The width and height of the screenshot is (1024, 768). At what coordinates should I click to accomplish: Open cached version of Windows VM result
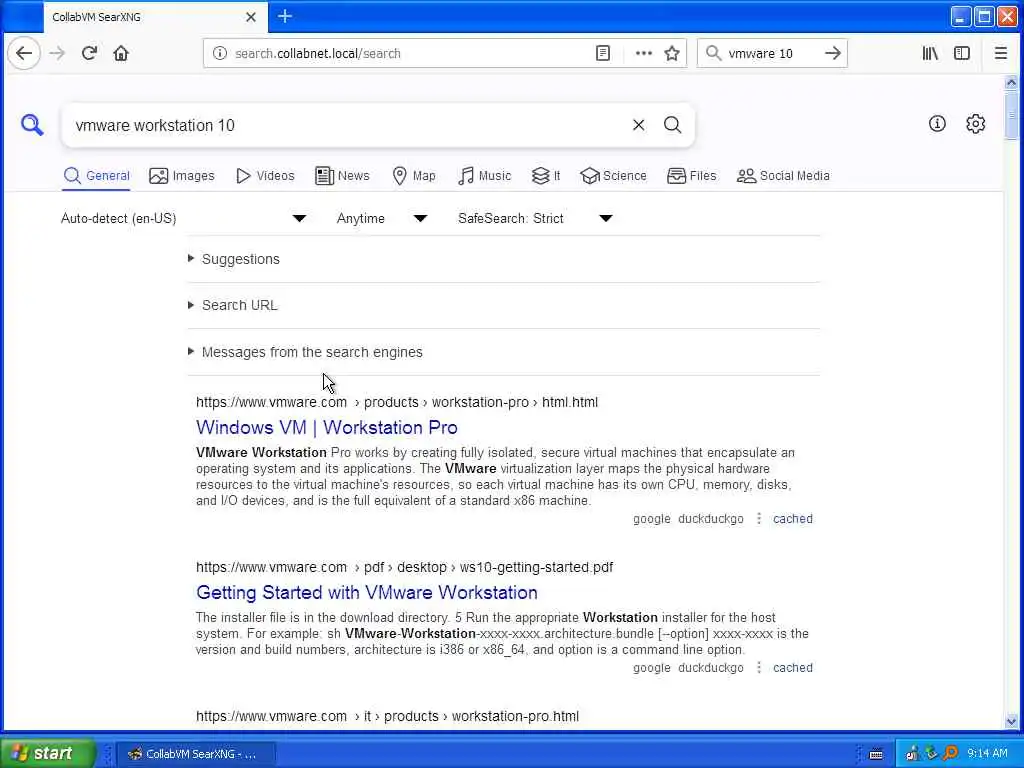793,519
